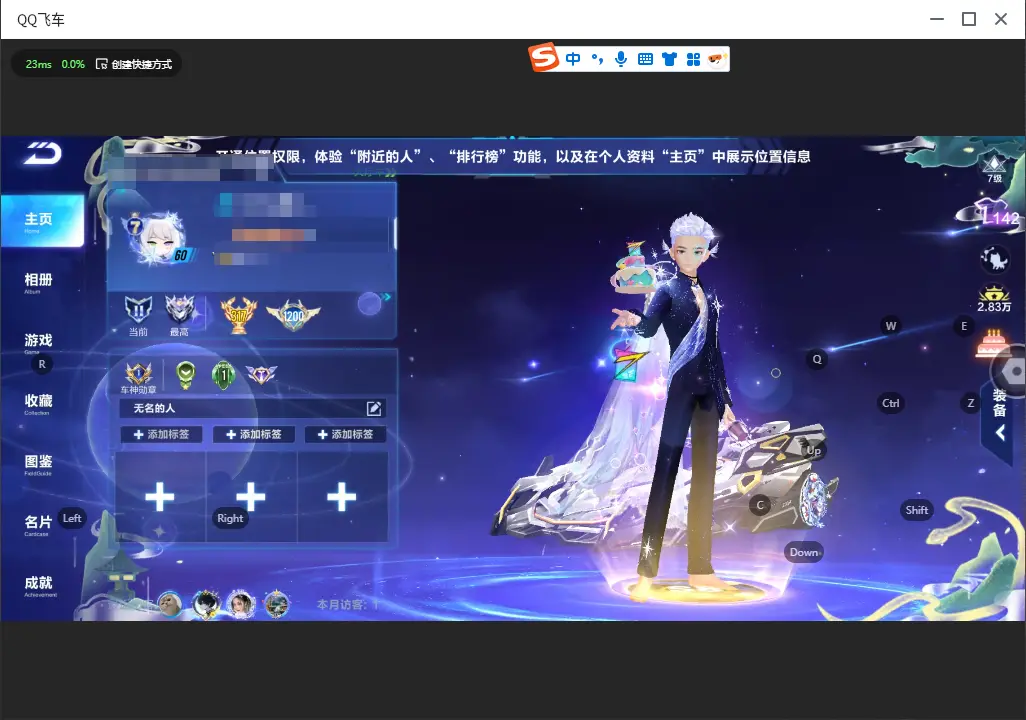The height and width of the screenshot is (720, 1026).
Task: Click the W key overlay
Action: [891, 326]
